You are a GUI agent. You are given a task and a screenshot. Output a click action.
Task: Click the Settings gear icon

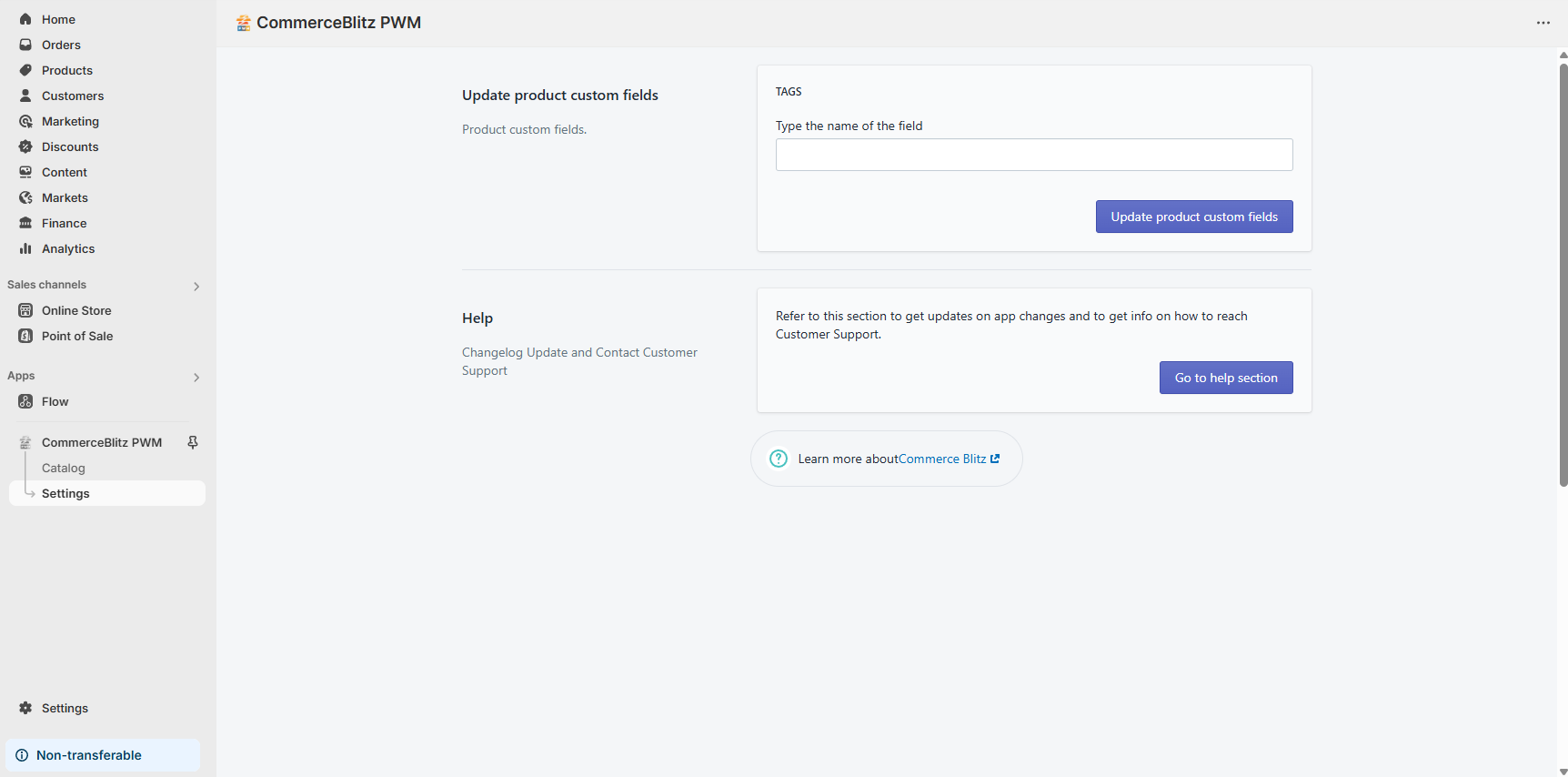point(25,708)
